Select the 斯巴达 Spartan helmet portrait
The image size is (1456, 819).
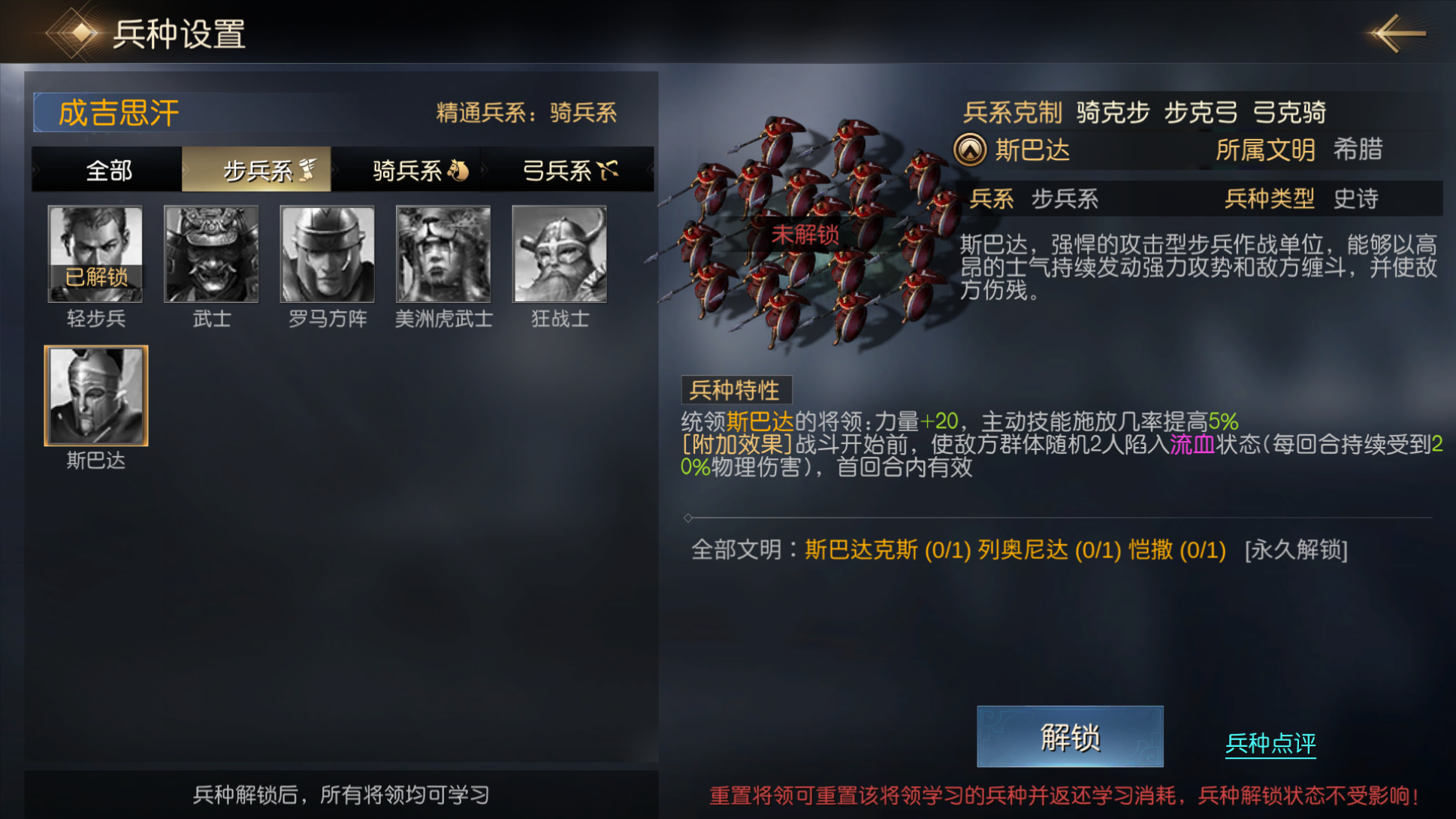(96, 396)
